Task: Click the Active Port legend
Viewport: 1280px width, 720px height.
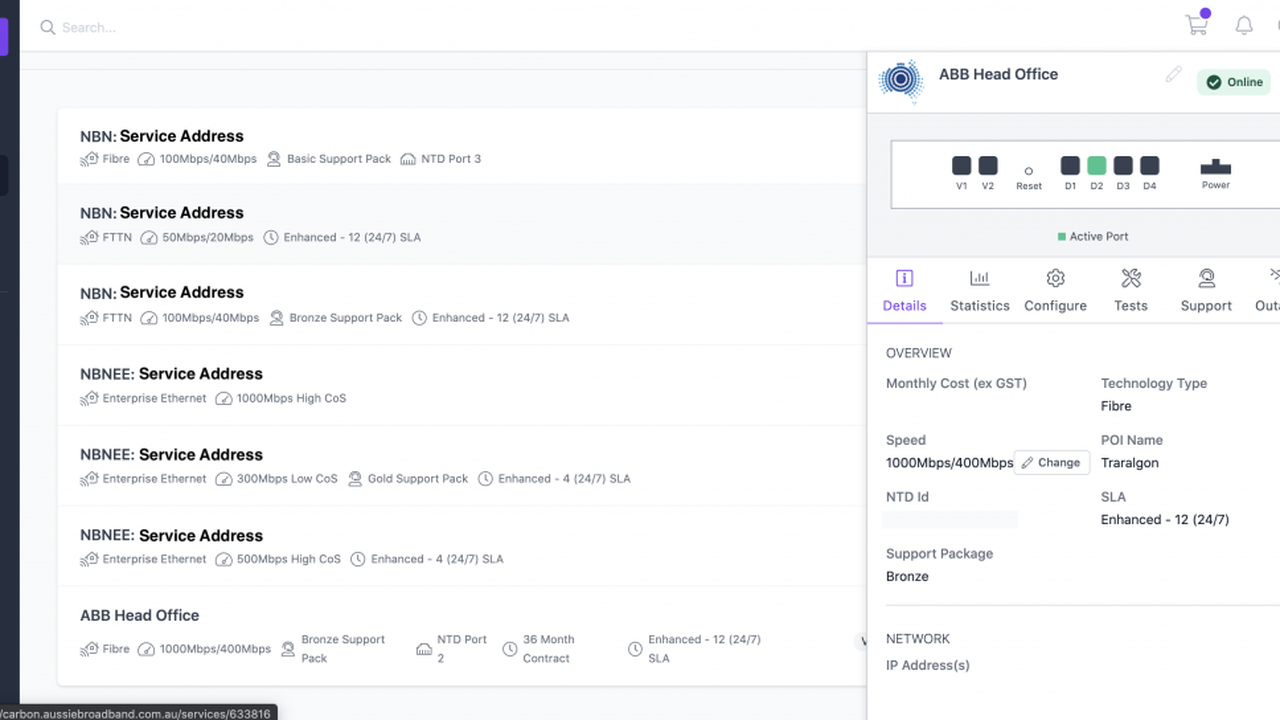Action: pos(1092,237)
